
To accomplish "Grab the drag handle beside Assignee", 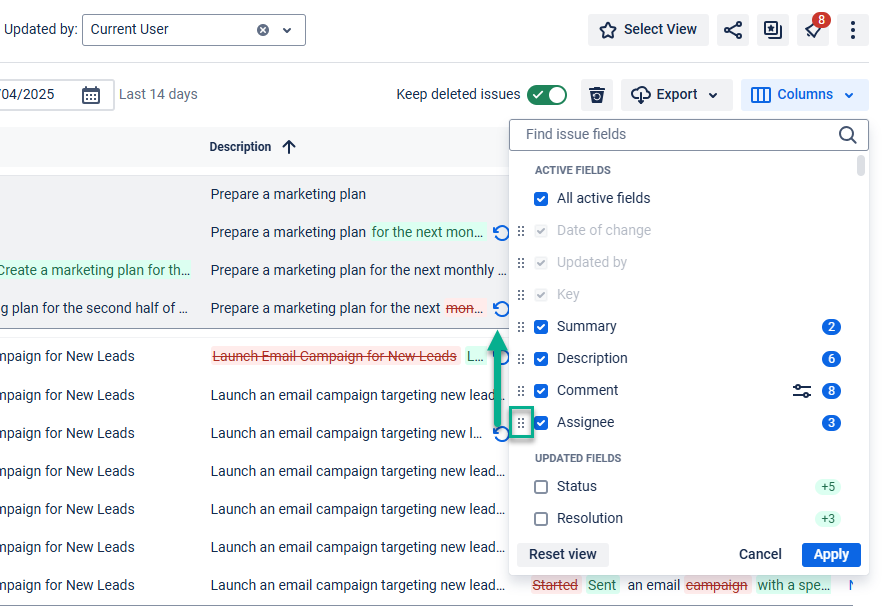I will click(x=521, y=423).
